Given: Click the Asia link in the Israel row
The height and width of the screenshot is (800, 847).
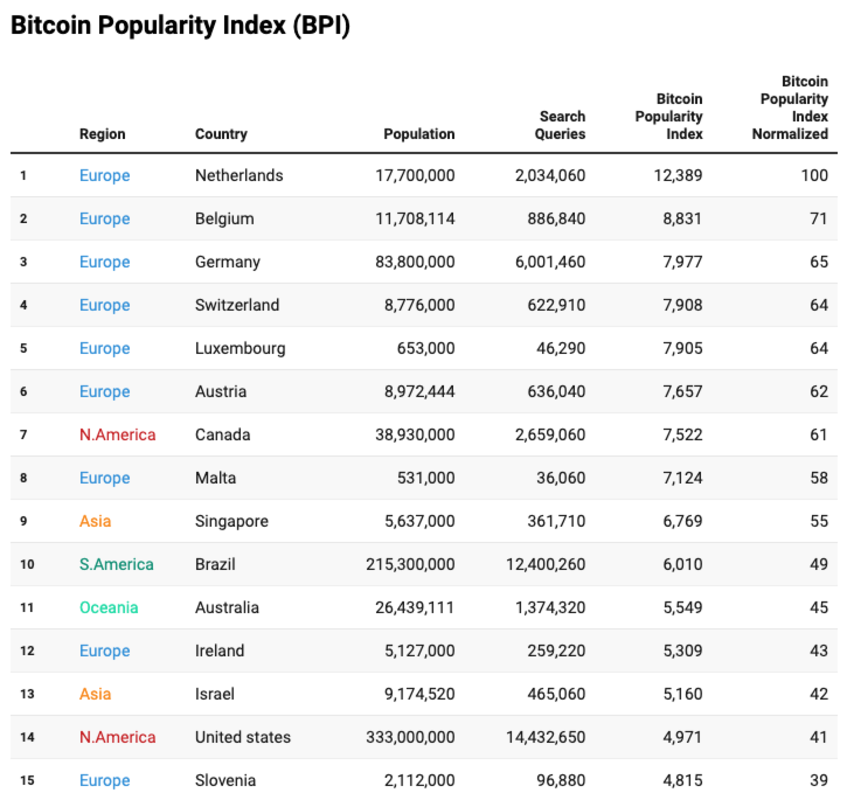Looking at the screenshot, I should [x=95, y=694].
